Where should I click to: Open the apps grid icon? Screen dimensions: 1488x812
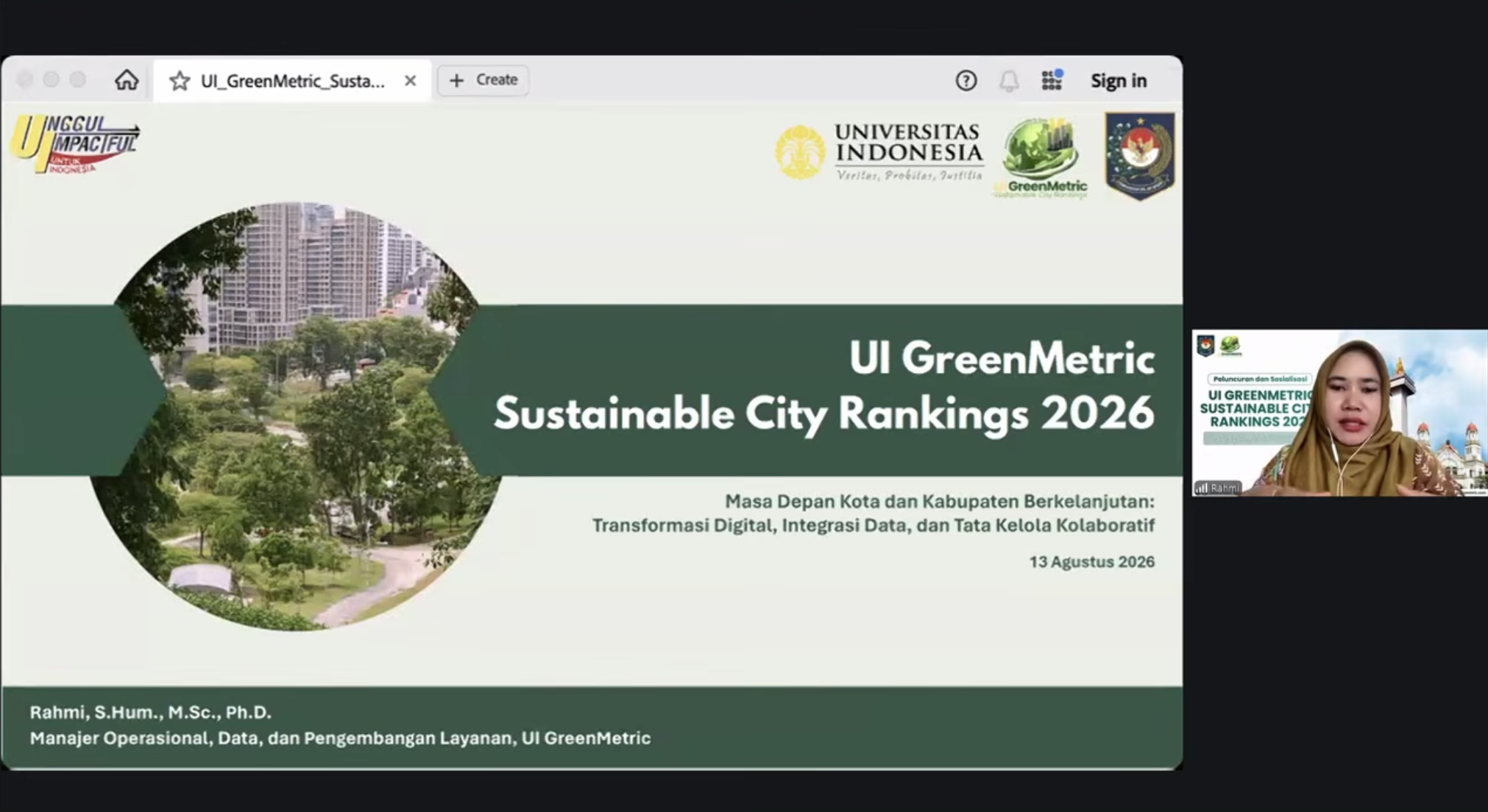[1052, 79]
